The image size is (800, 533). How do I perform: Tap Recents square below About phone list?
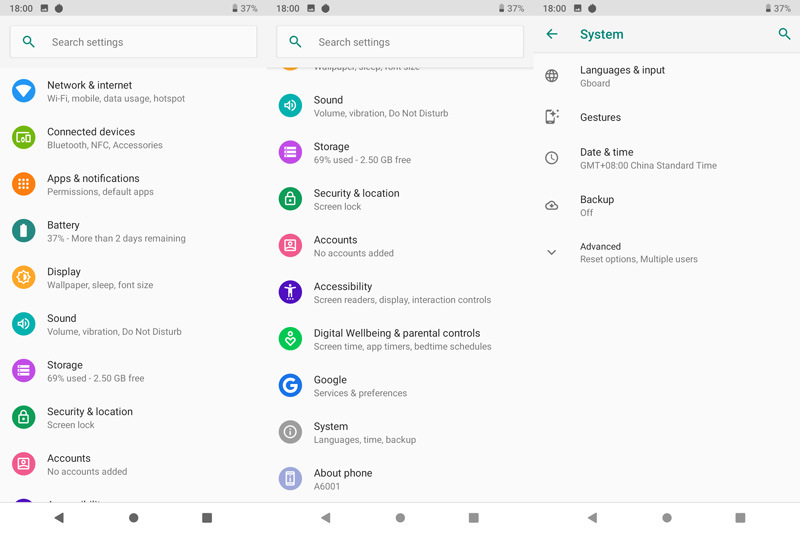click(x=473, y=518)
